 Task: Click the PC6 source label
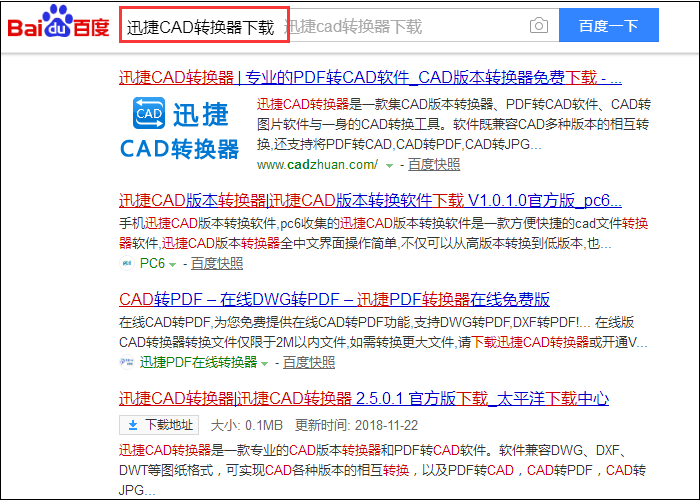pos(152,263)
